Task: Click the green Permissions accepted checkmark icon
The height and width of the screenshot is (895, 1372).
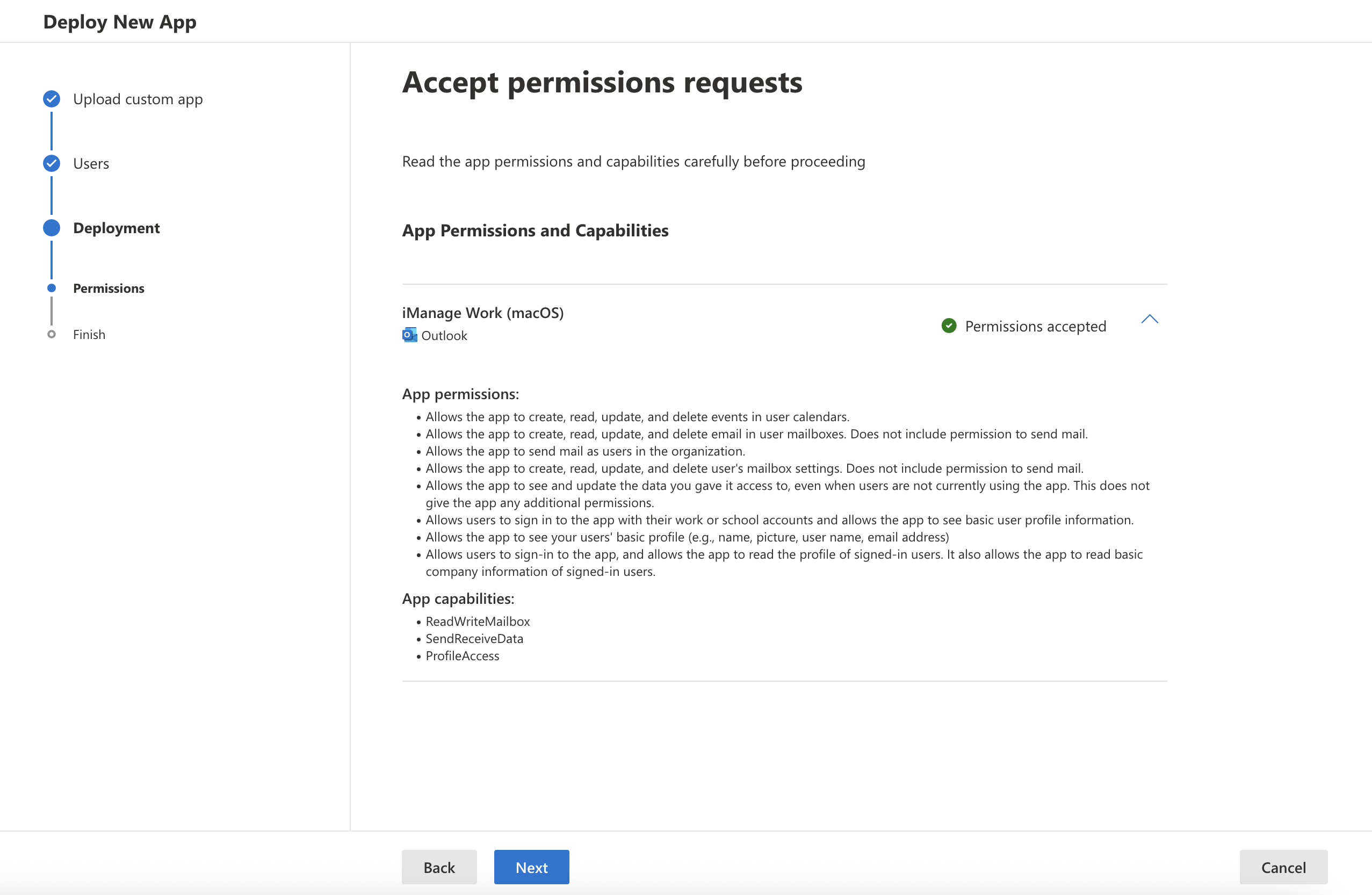Action: [x=949, y=326]
